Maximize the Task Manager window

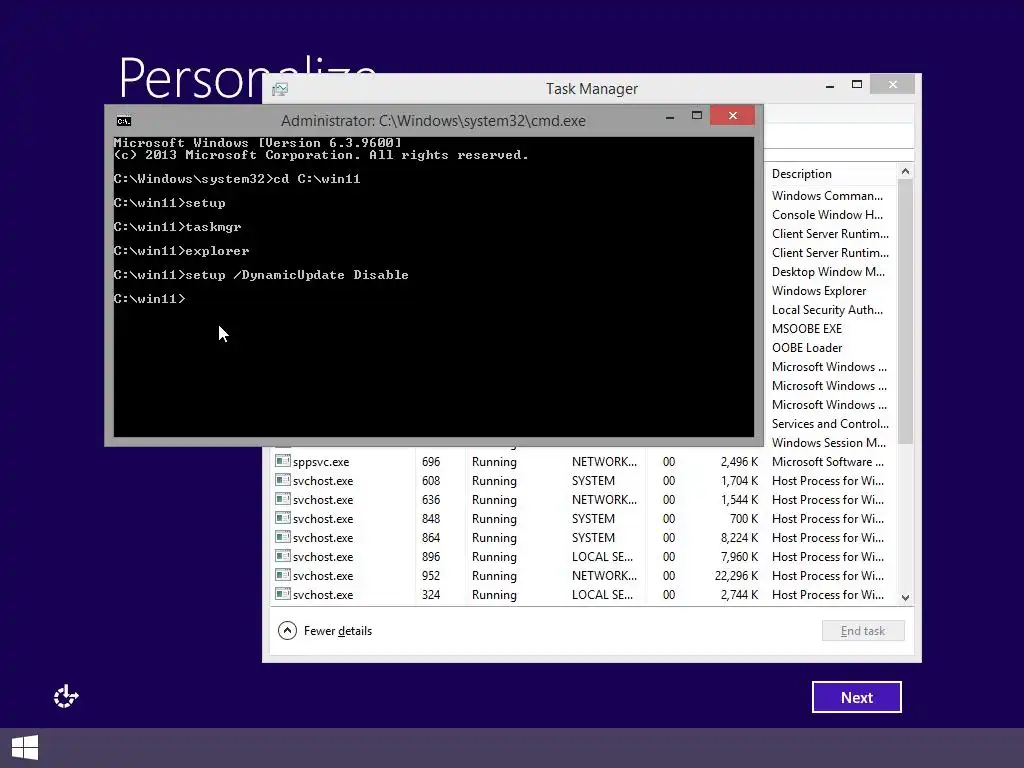coord(857,84)
